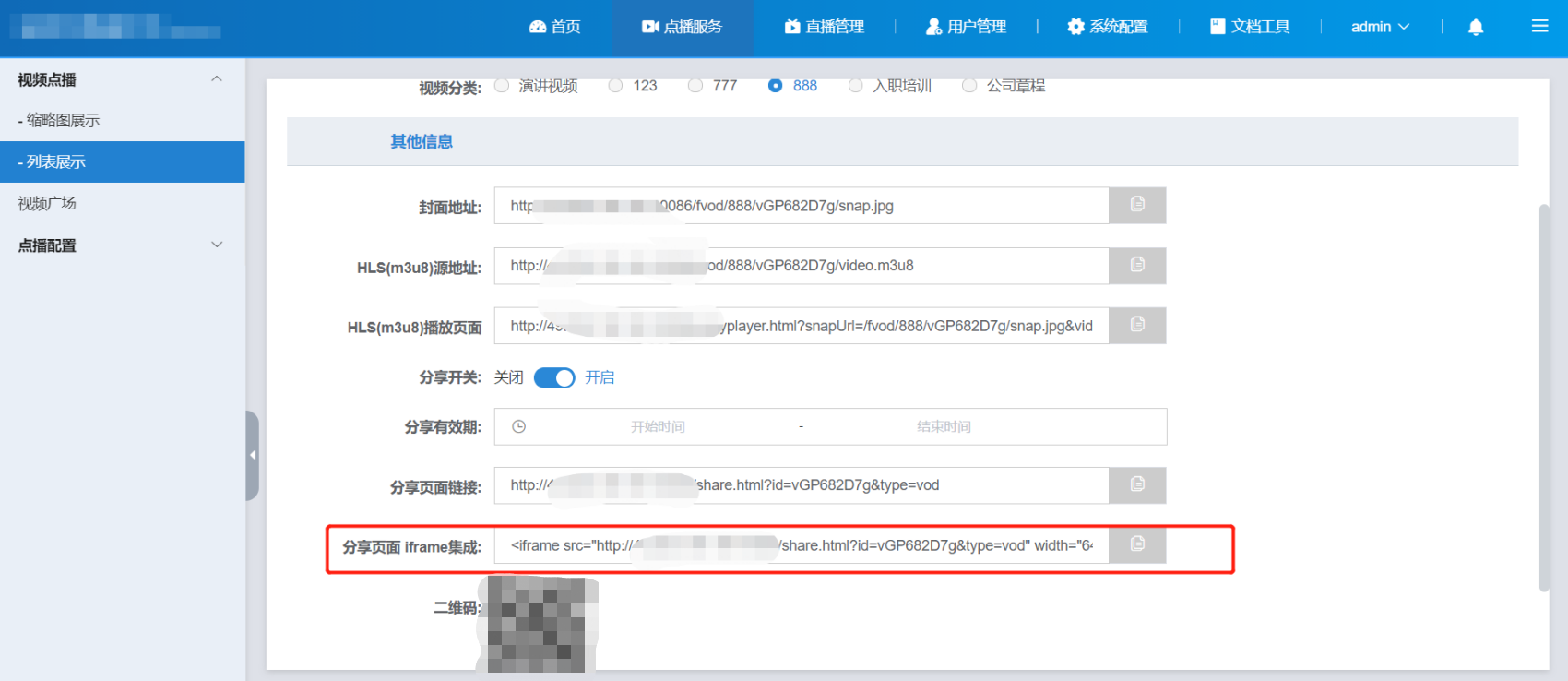Copy the cover image address (封面地址)
This screenshot has height=681, width=1568.
click(x=1137, y=205)
